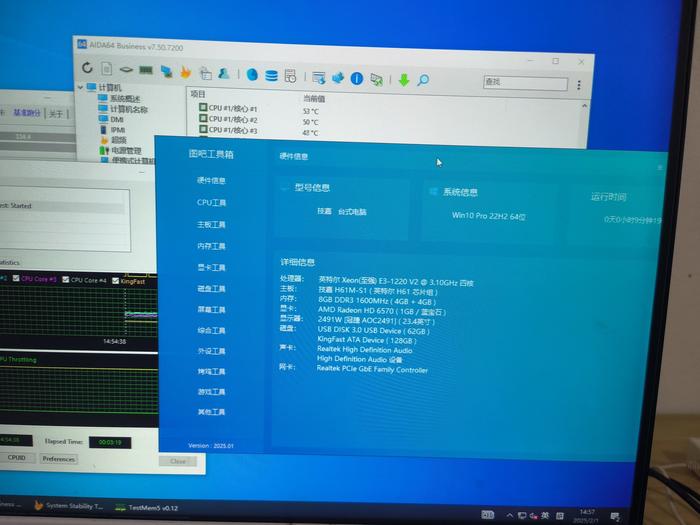This screenshot has width=700, height=525.
Task: Toggle the CPU Core #3 graph checkbox
Action: [x=16, y=278]
